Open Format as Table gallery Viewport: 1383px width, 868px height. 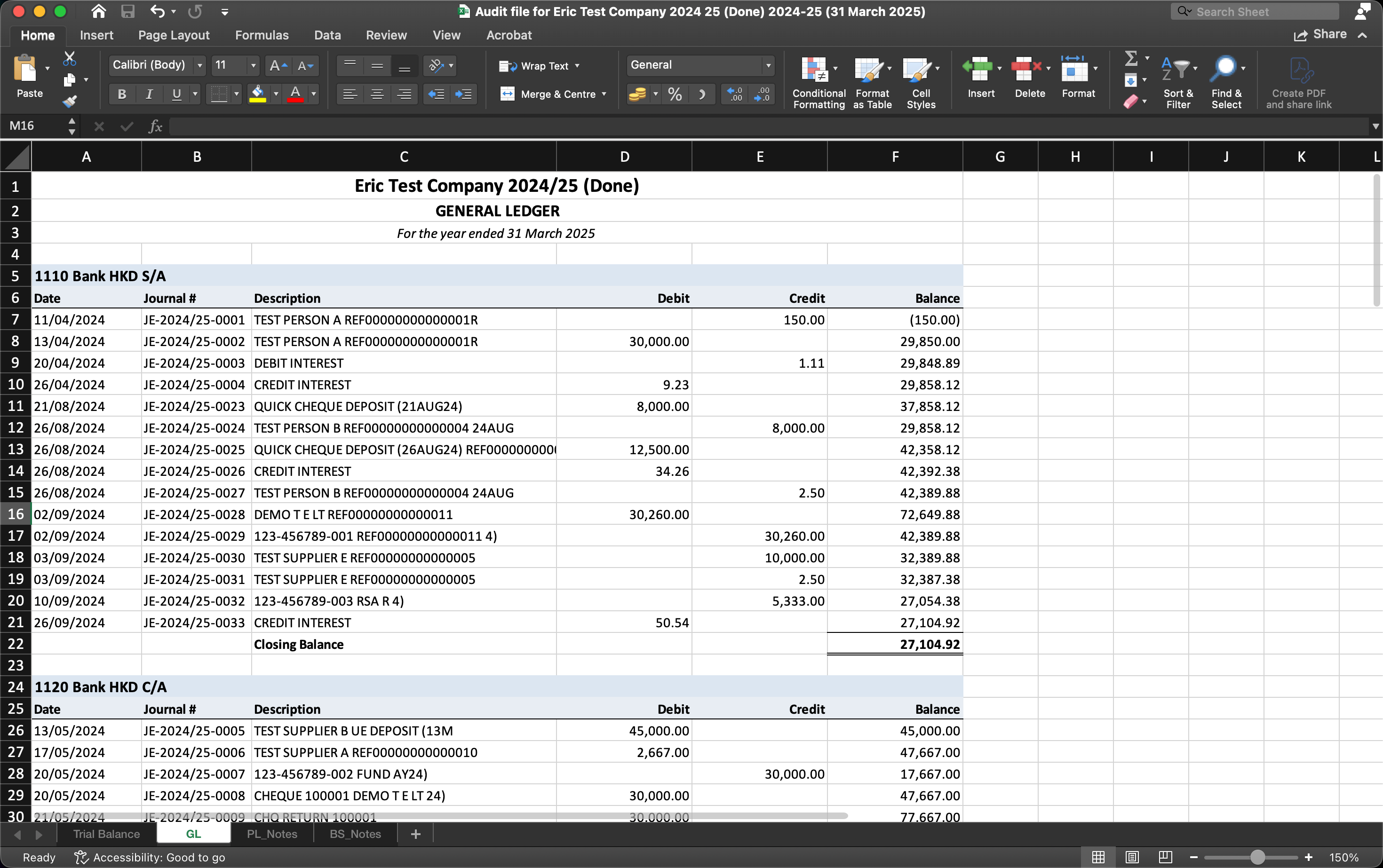[873, 81]
